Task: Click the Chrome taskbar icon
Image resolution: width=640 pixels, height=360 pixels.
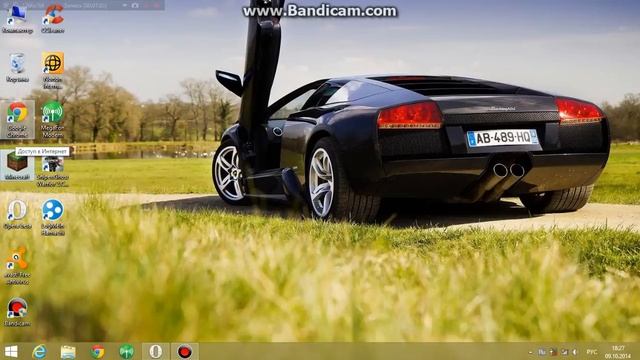Action: click(x=97, y=351)
